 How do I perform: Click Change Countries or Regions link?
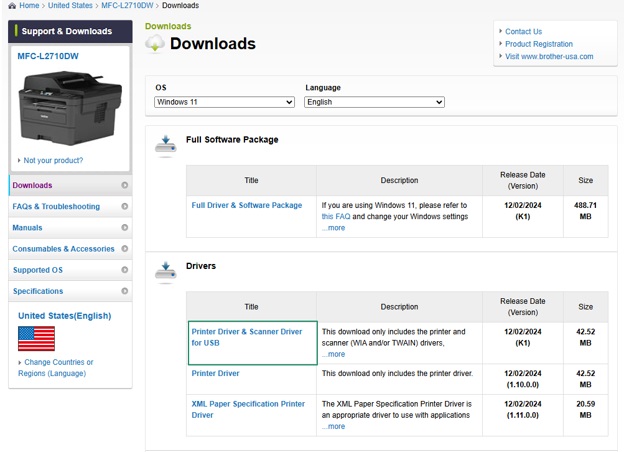pos(56,368)
